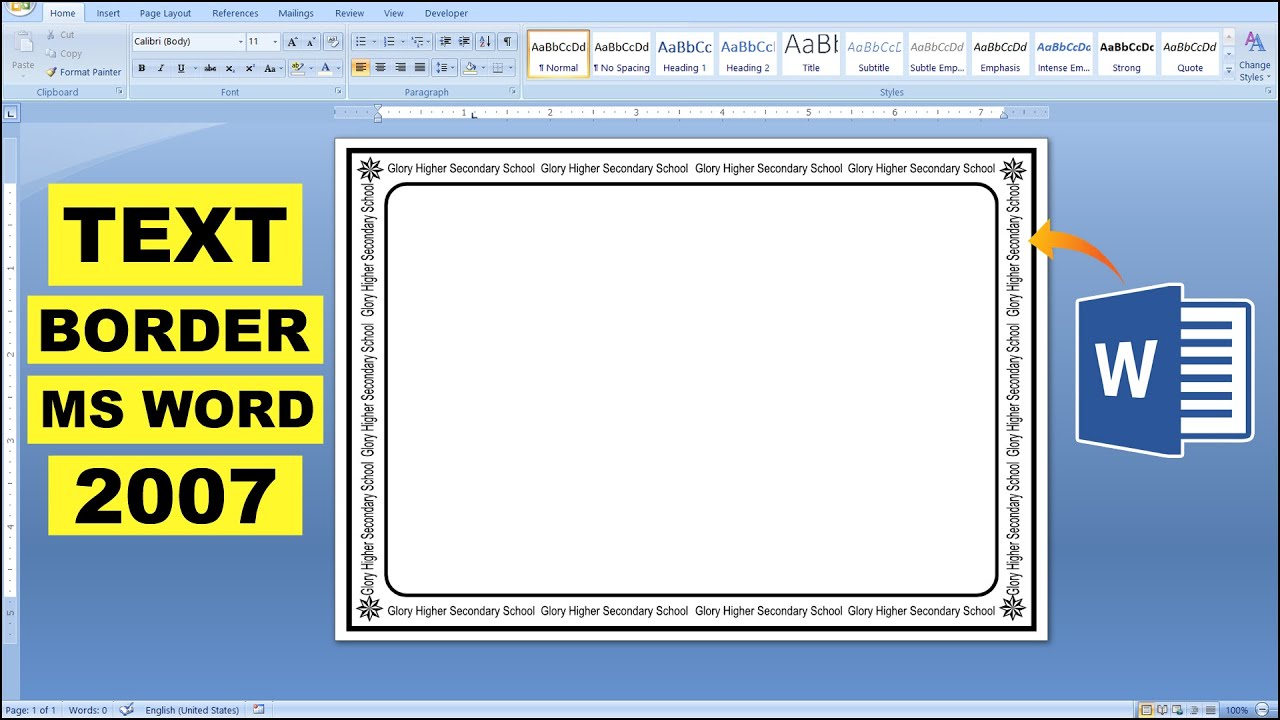Click the Align Text Right icon
The width and height of the screenshot is (1280, 720).
(400, 68)
